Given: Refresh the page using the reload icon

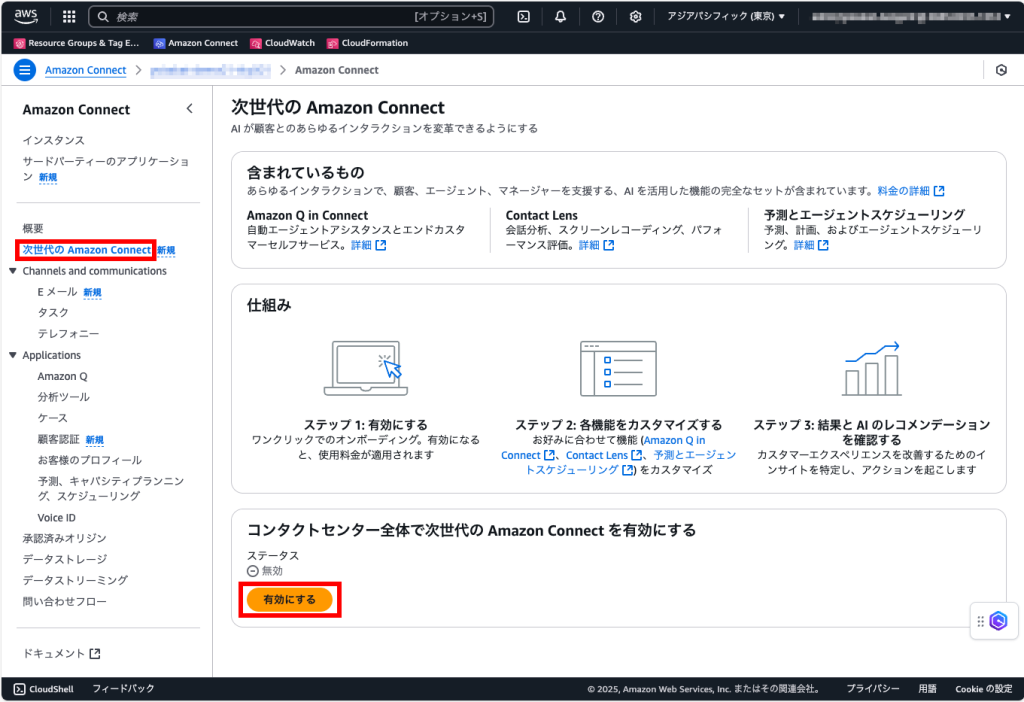Looking at the screenshot, I should pos(1001,70).
